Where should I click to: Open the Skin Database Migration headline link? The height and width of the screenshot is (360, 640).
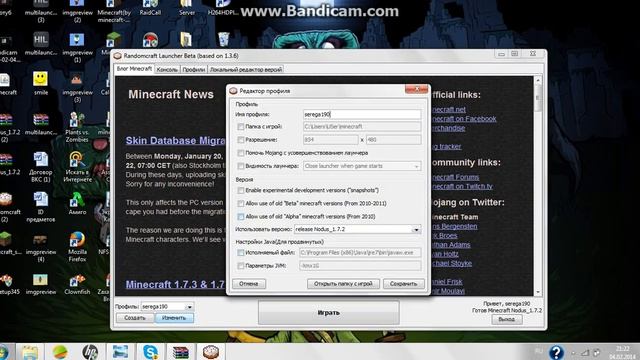[x=175, y=141]
